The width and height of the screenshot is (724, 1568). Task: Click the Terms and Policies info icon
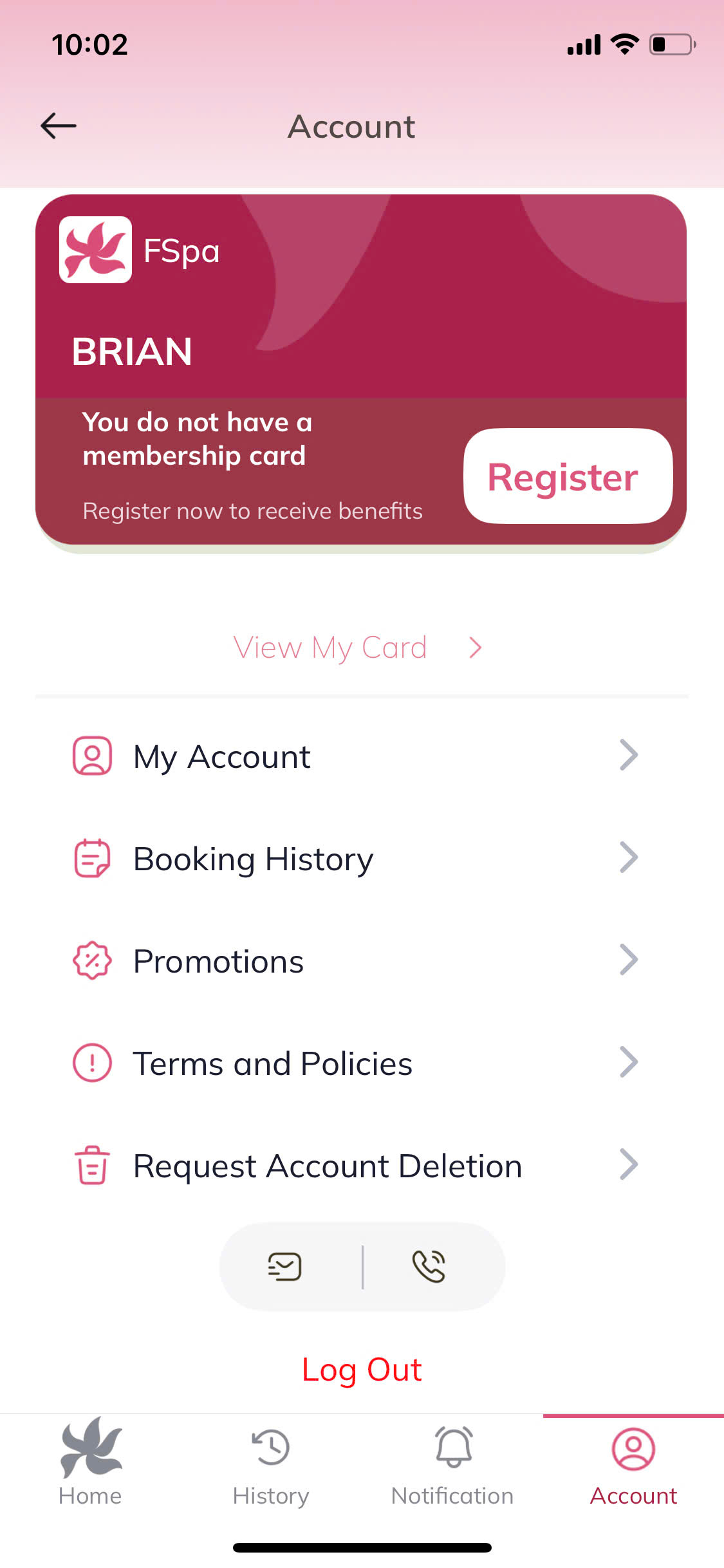pyautogui.click(x=92, y=1063)
